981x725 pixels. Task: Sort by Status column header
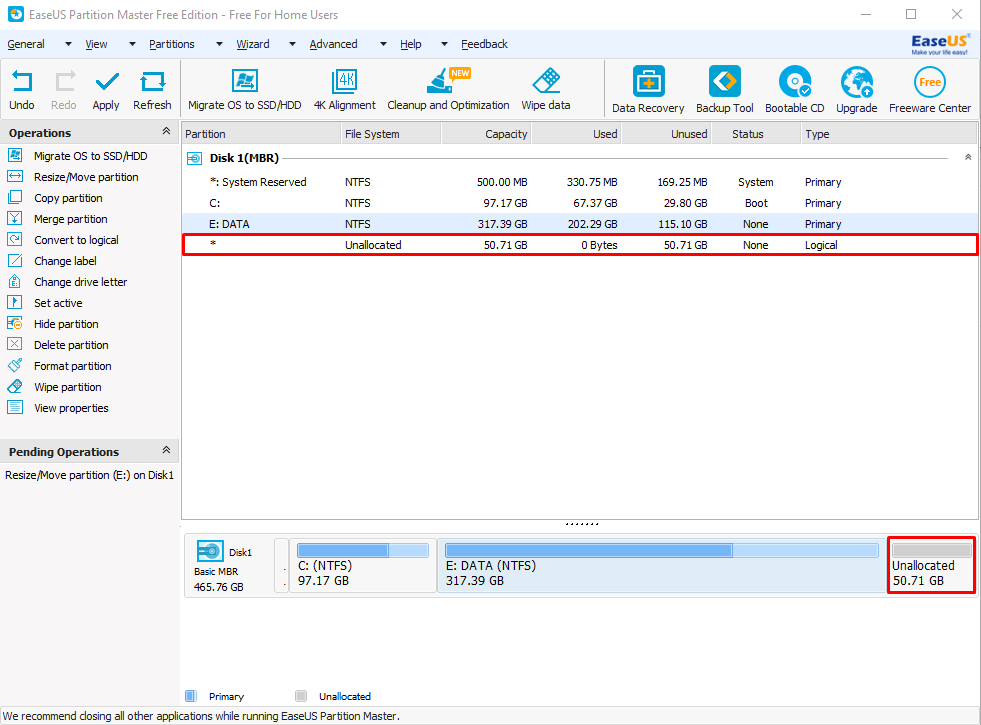(756, 134)
